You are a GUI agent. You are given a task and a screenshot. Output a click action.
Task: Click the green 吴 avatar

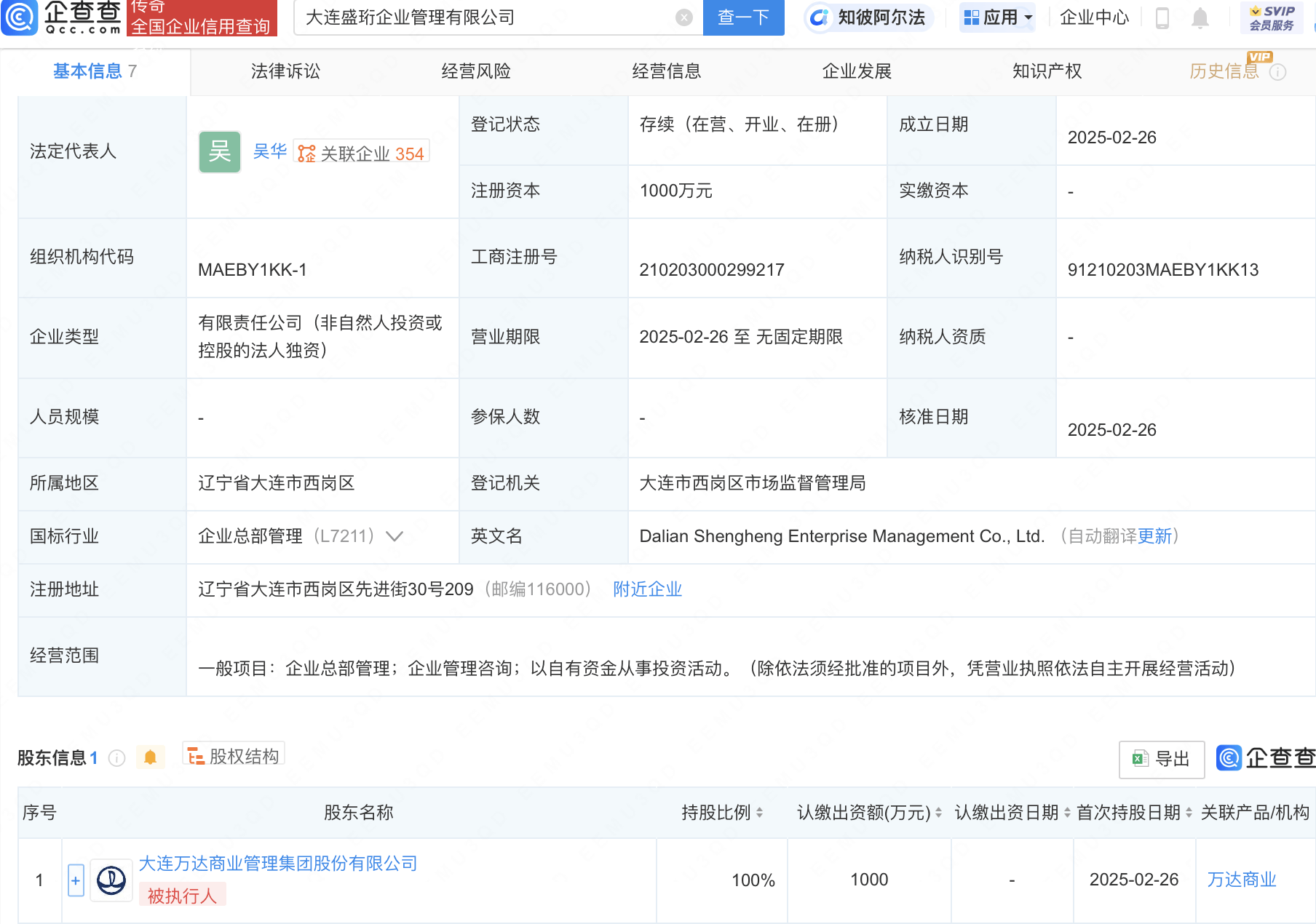(x=220, y=152)
